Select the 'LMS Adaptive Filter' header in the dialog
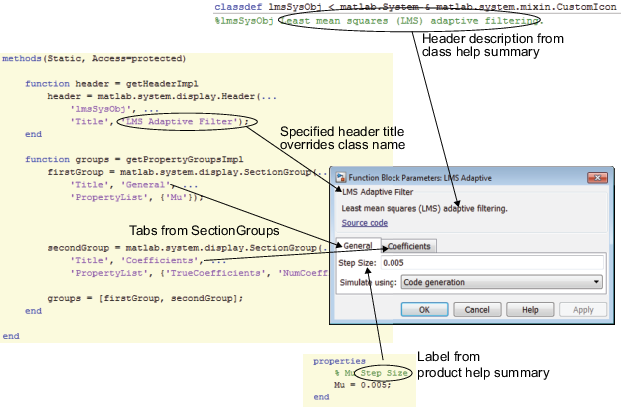 click(x=377, y=192)
